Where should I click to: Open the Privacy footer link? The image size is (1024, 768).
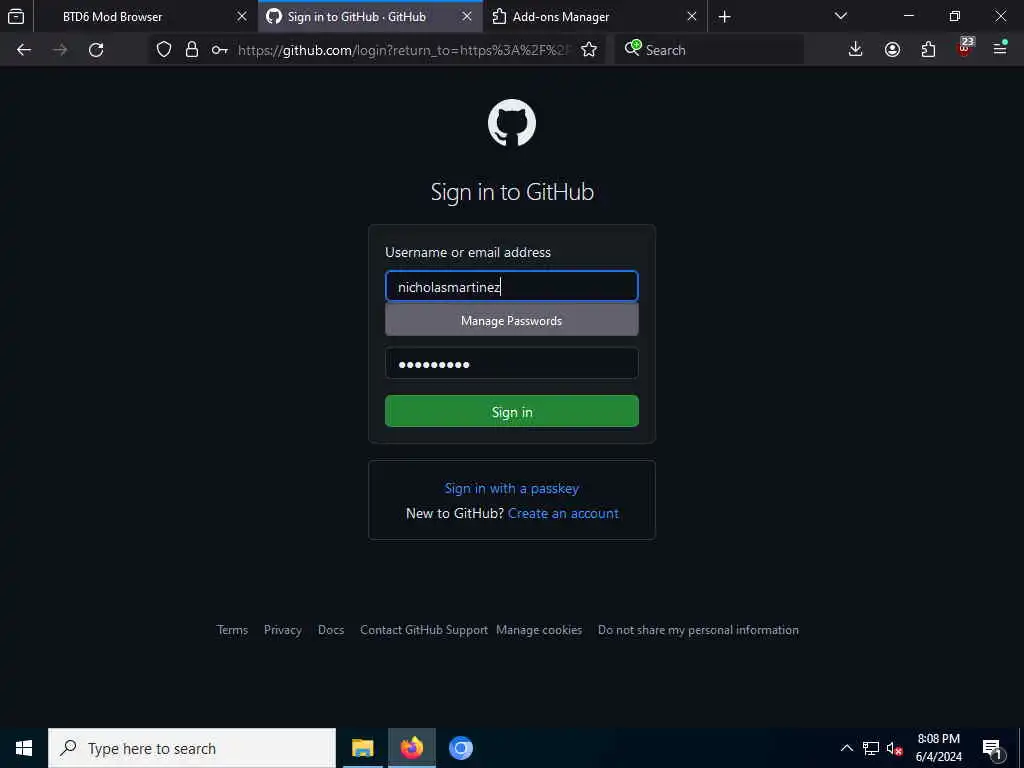tap(283, 630)
